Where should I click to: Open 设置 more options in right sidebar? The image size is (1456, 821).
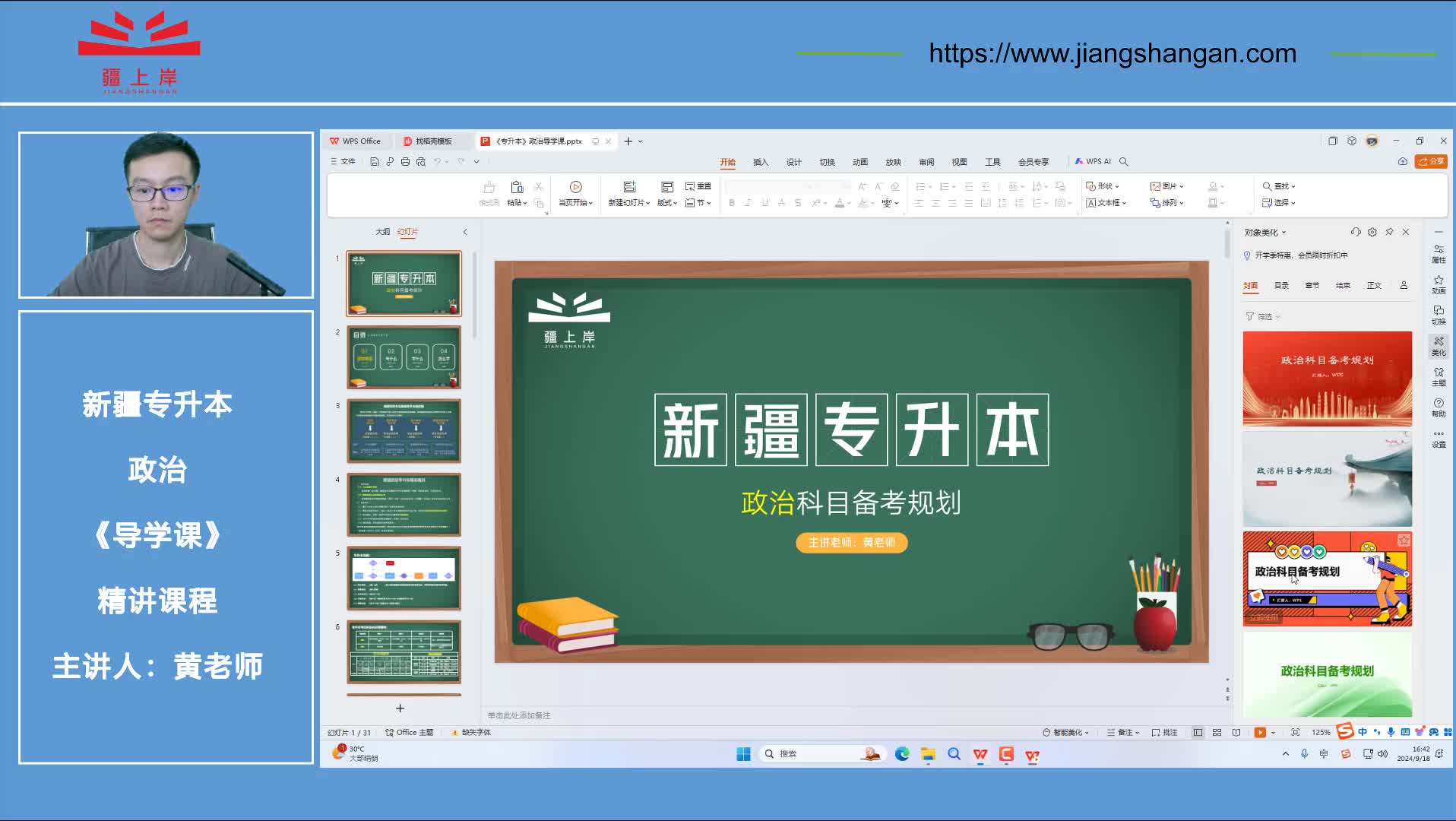1439,439
